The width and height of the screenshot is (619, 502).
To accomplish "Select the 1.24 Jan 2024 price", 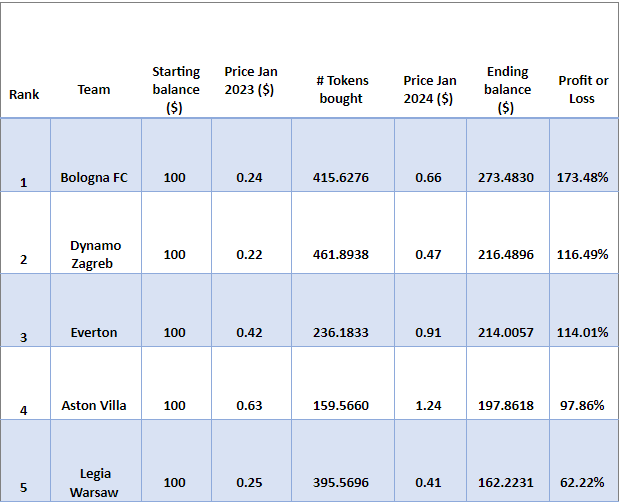I will tap(428, 406).
